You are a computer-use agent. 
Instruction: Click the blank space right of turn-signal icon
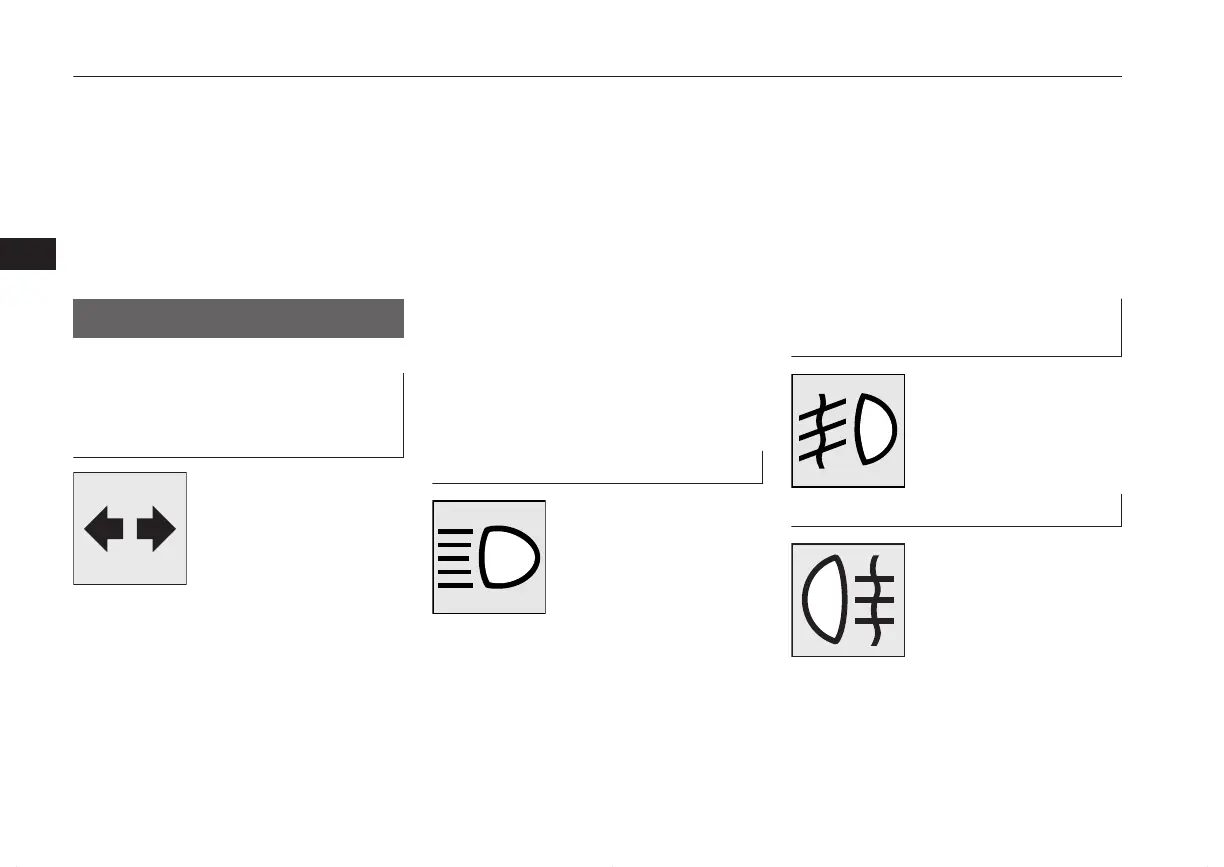click(296, 528)
